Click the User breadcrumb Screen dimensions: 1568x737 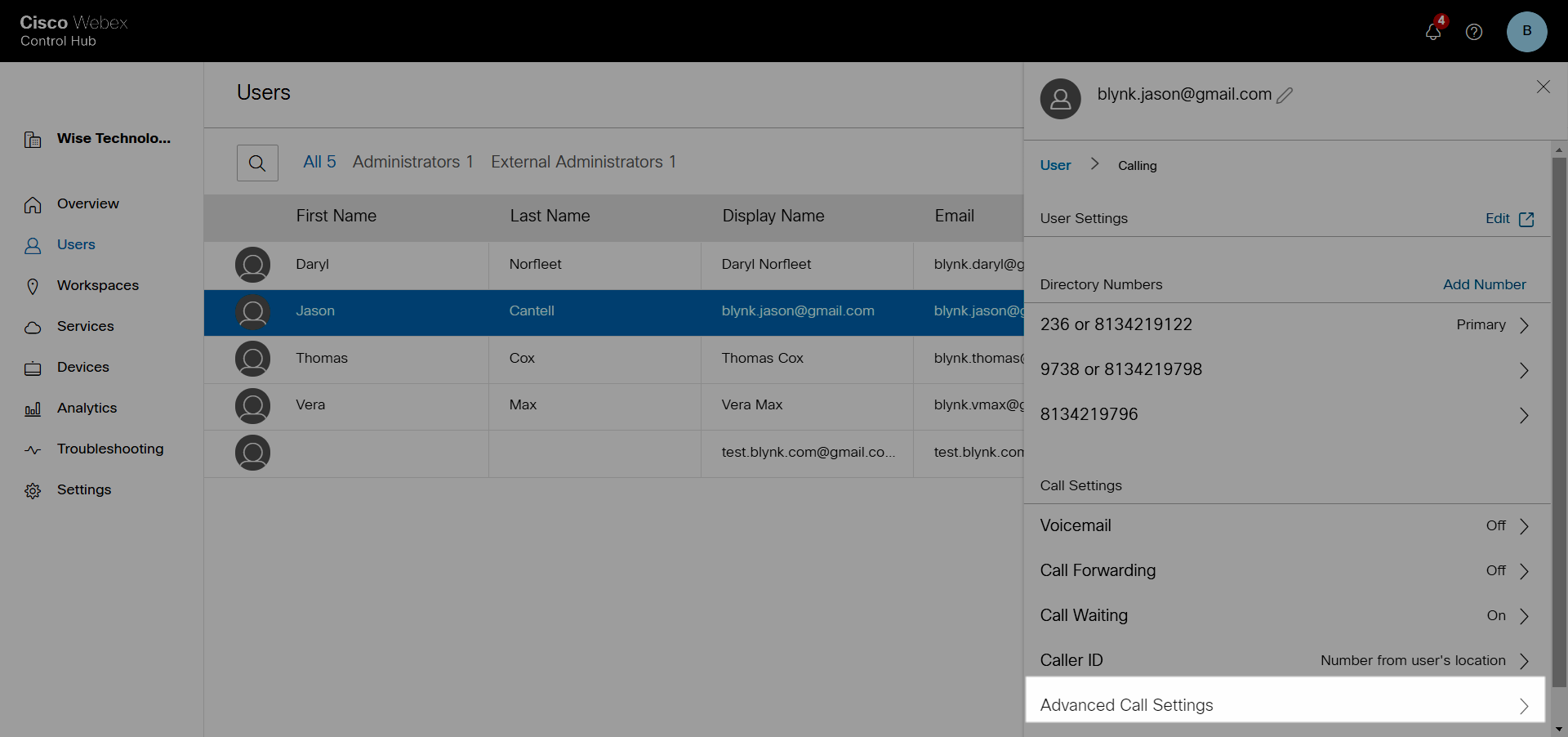[x=1053, y=165]
